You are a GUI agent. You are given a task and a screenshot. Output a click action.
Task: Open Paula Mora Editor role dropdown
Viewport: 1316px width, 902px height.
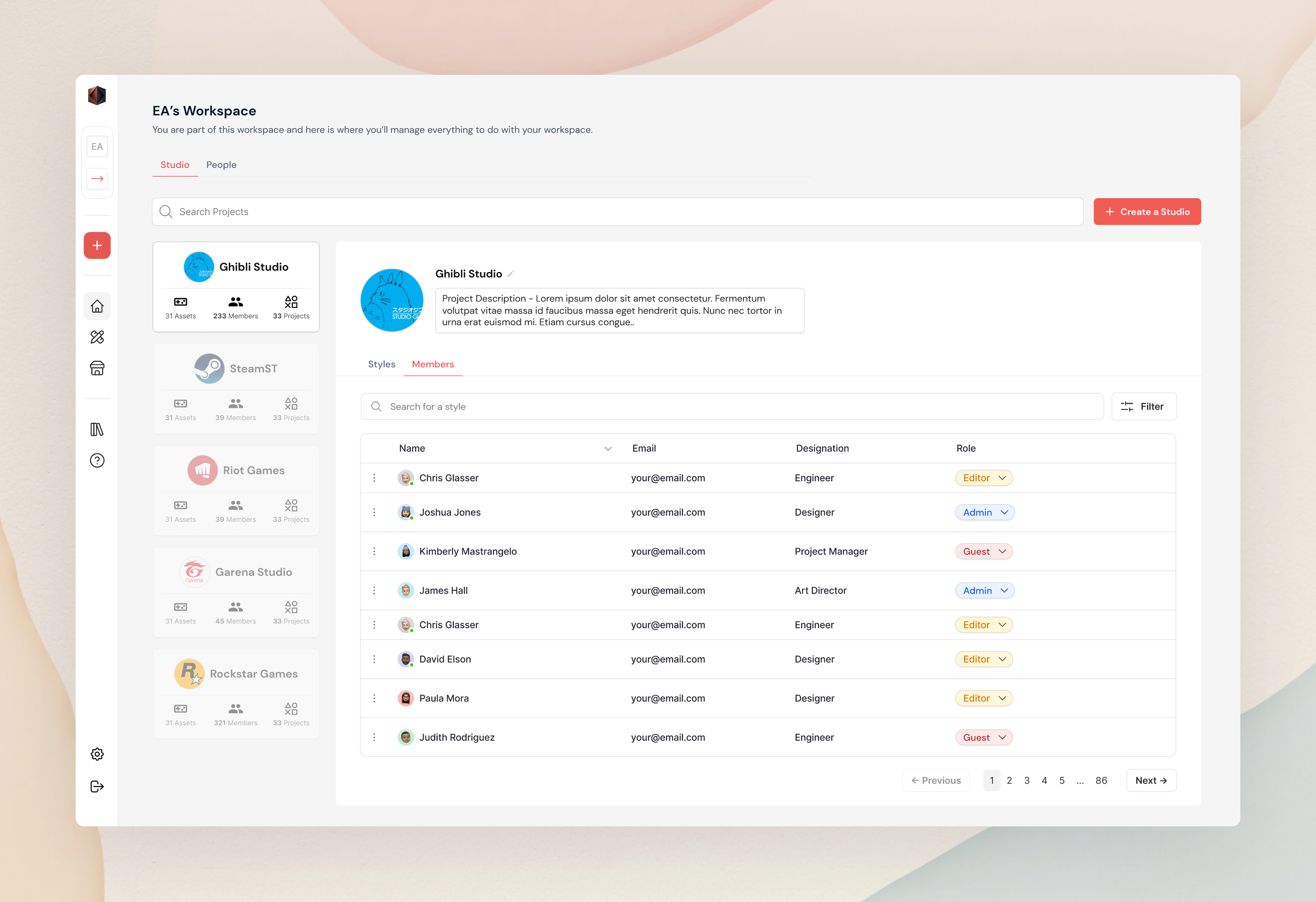pos(984,698)
